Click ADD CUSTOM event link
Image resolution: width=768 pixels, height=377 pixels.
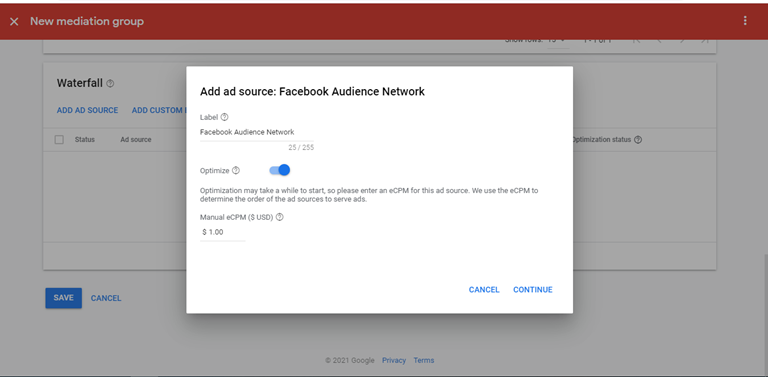(x=159, y=110)
